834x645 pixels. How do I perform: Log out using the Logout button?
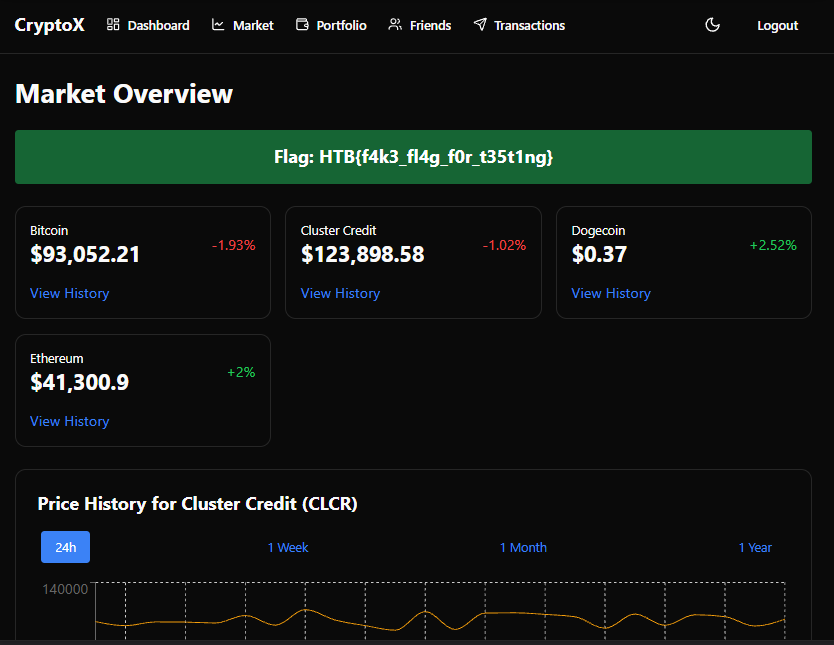tap(777, 25)
